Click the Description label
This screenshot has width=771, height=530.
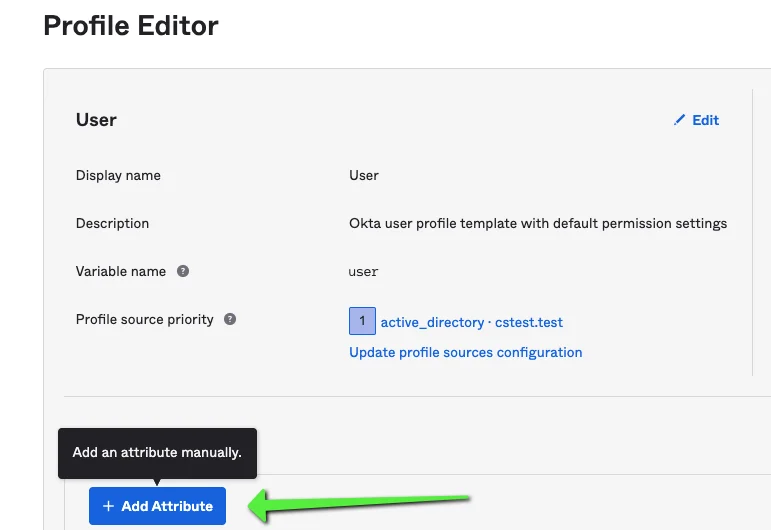112,223
